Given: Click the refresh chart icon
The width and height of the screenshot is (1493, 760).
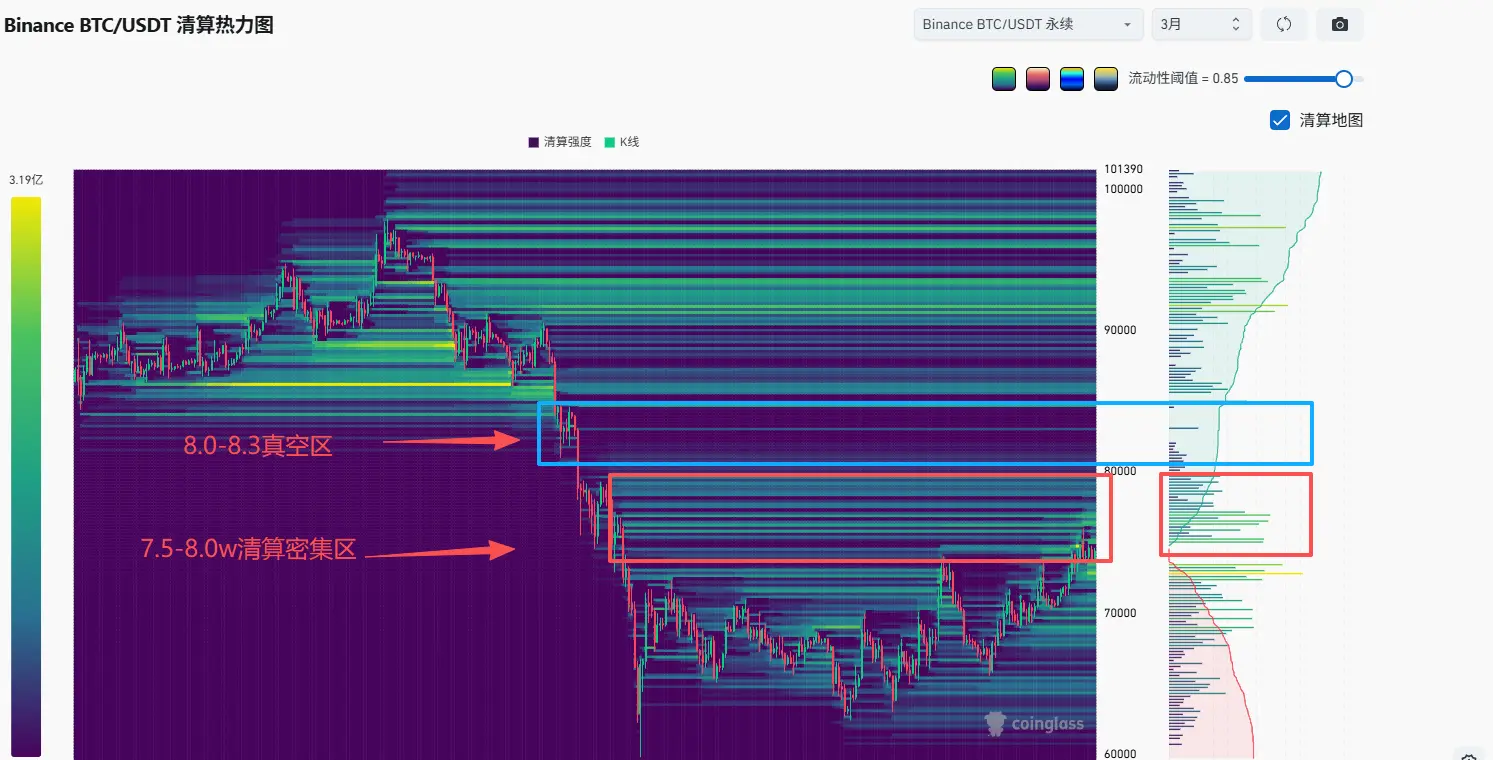Looking at the screenshot, I should pyautogui.click(x=1284, y=24).
